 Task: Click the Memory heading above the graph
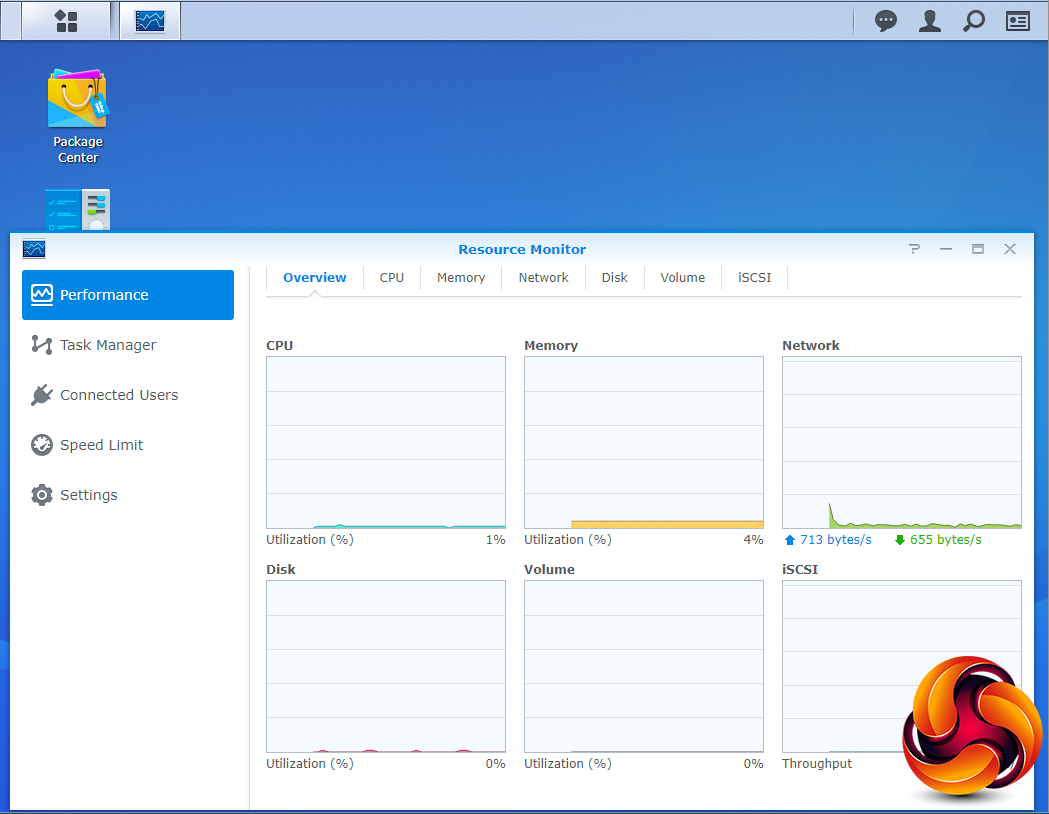551,346
